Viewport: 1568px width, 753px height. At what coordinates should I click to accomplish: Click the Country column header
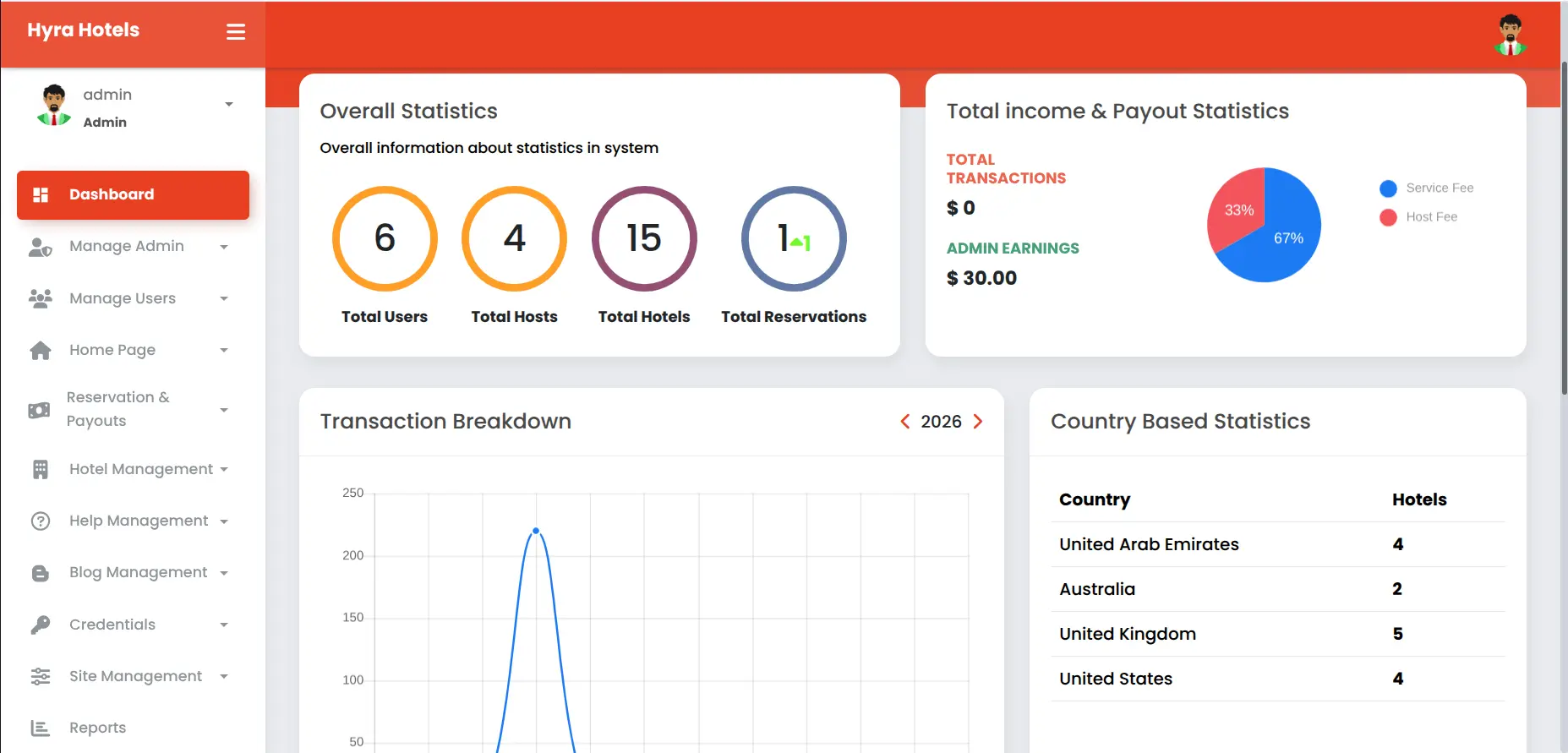[x=1095, y=499]
